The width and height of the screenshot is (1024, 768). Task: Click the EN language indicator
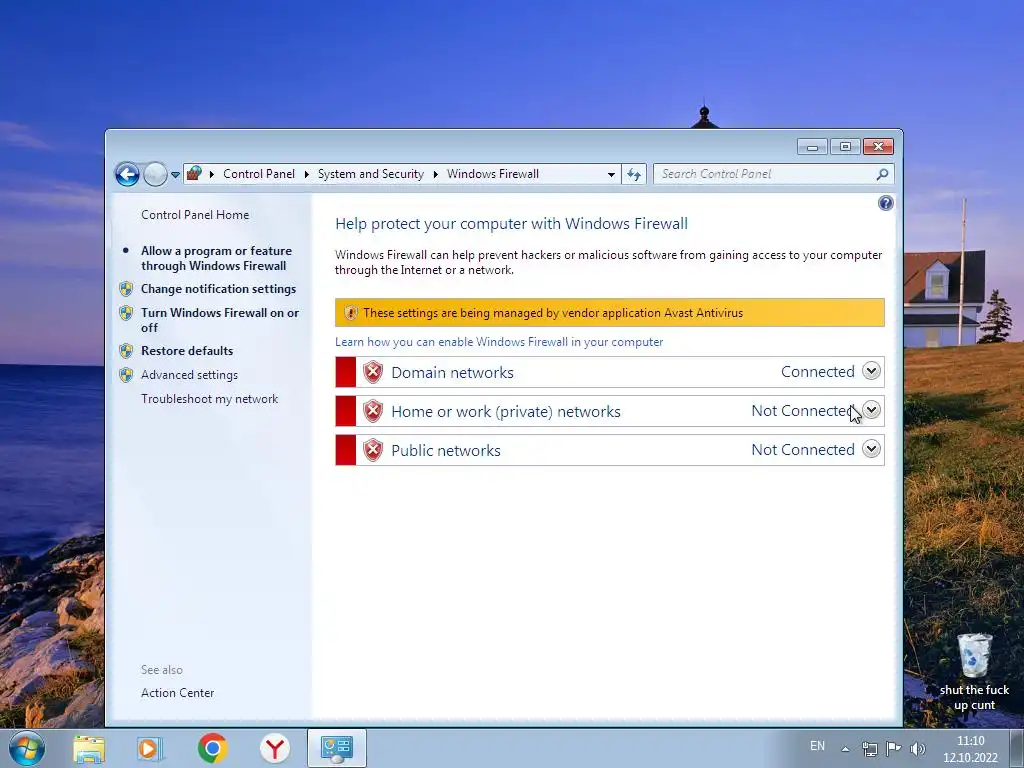[817, 746]
